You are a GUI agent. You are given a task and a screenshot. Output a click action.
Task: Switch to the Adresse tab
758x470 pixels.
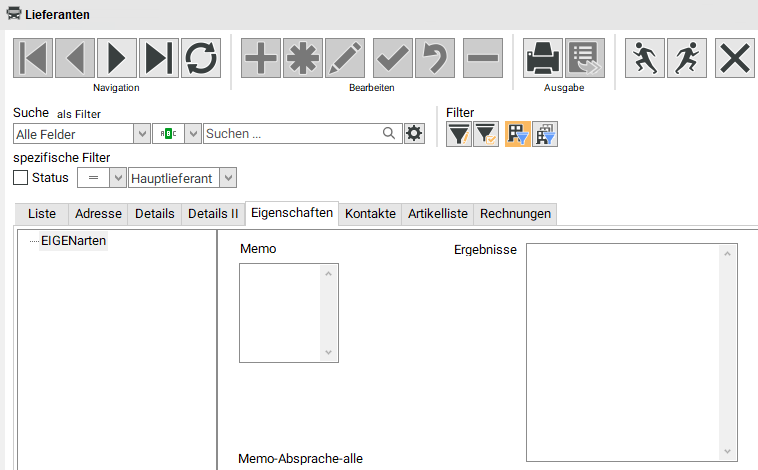(x=98, y=214)
